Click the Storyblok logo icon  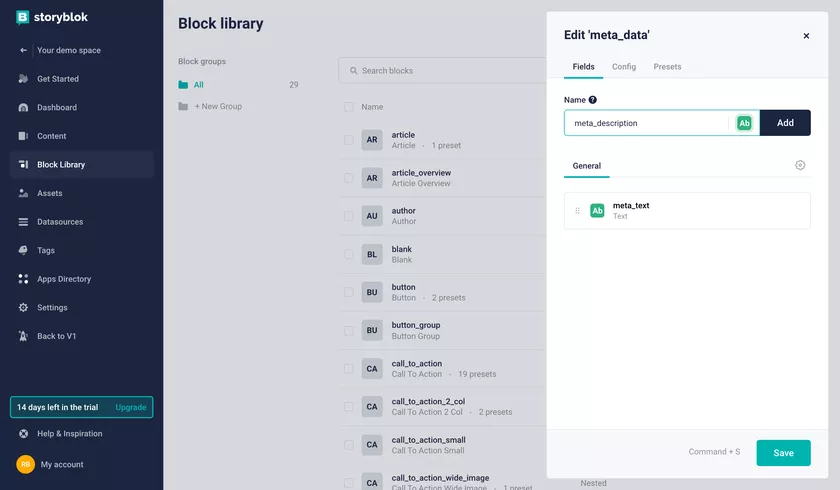[22, 17]
